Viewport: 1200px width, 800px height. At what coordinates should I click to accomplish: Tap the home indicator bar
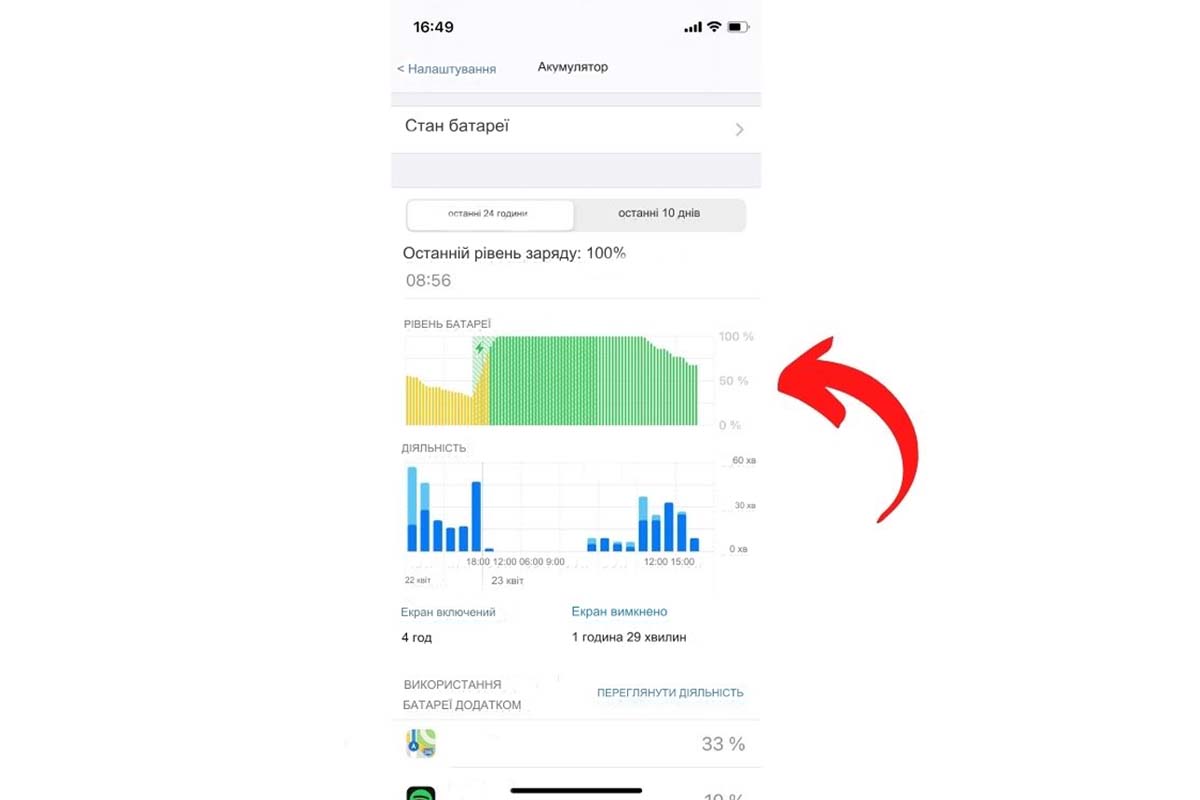point(576,790)
